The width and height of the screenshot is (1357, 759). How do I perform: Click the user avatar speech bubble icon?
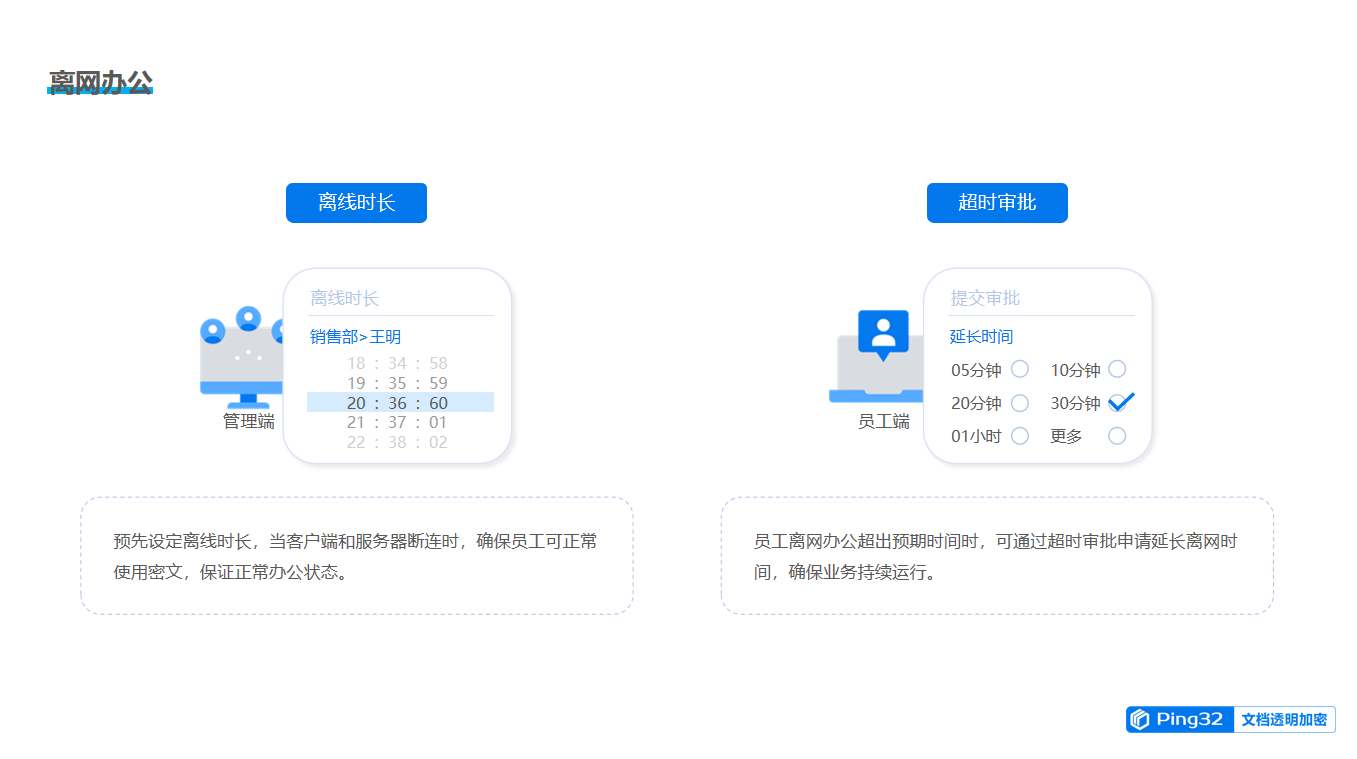[883, 334]
